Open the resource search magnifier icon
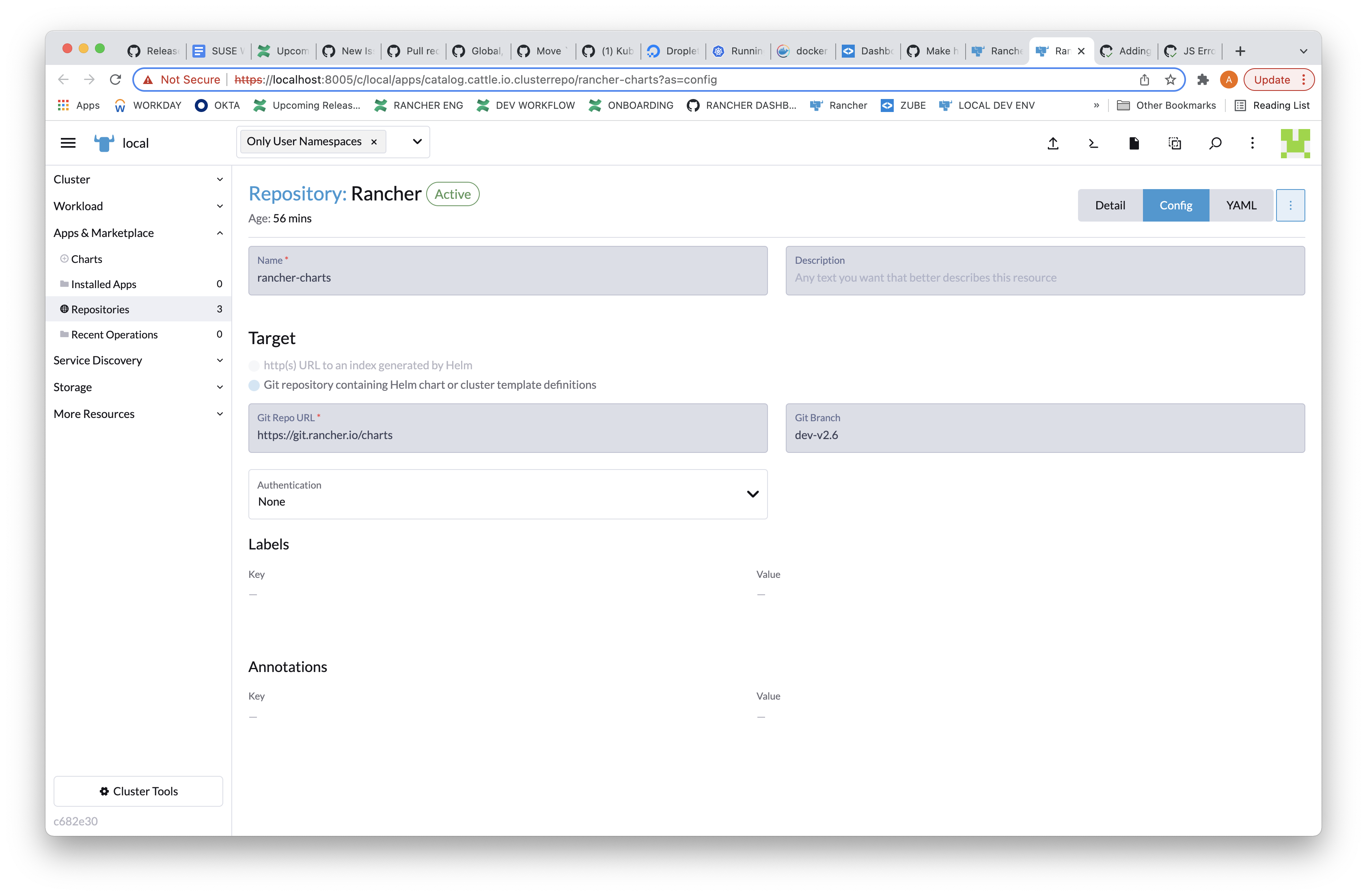The width and height of the screenshot is (1367, 896). [x=1215, y=143]
